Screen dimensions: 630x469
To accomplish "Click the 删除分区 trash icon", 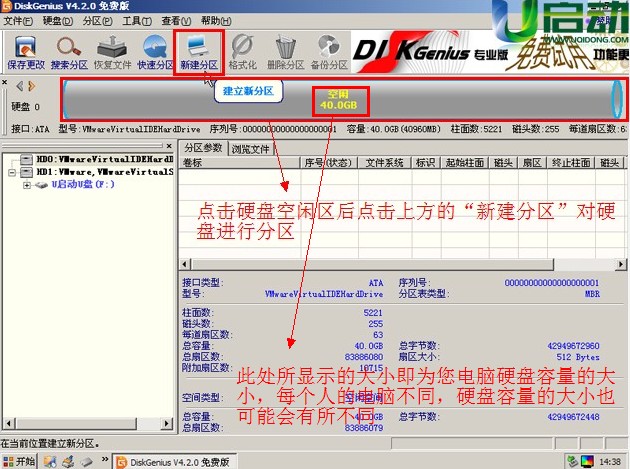I will click(286, 52).
